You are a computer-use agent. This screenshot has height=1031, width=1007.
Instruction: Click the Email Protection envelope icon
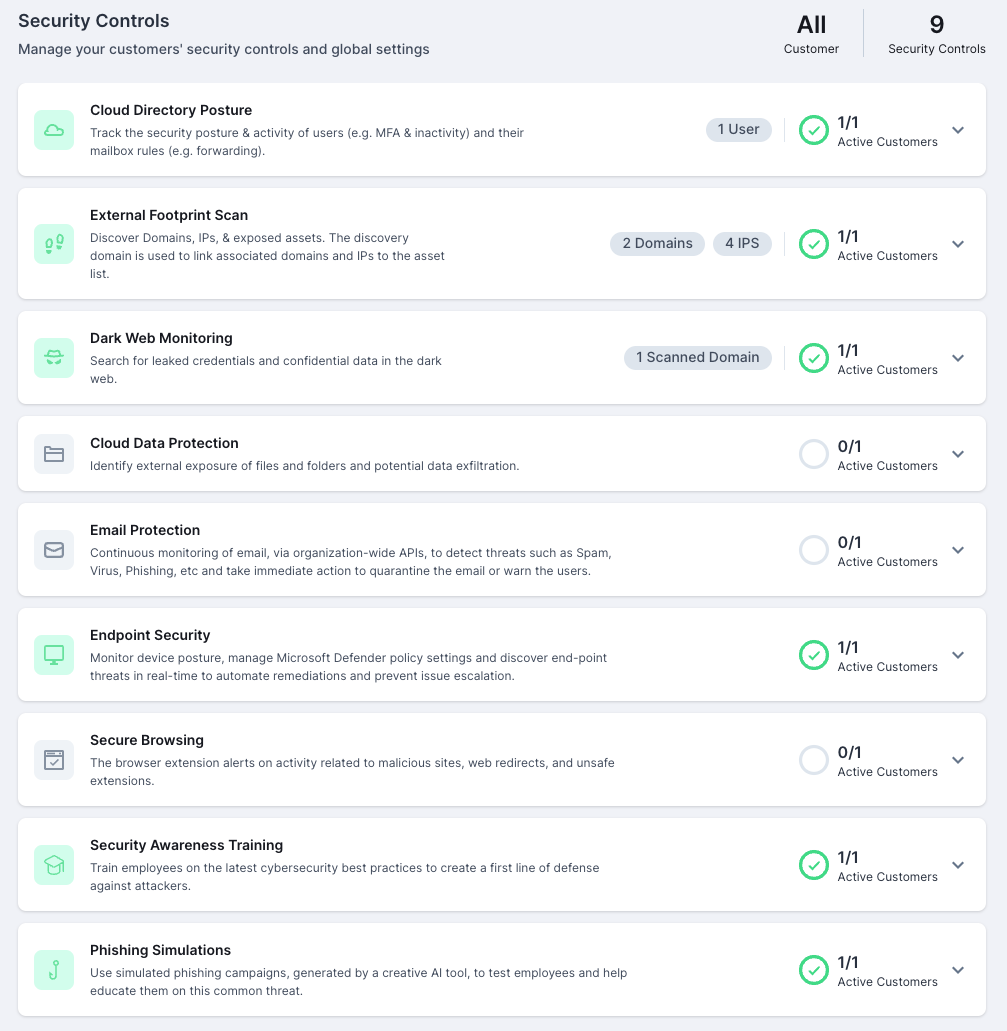[x=54, y=550]
